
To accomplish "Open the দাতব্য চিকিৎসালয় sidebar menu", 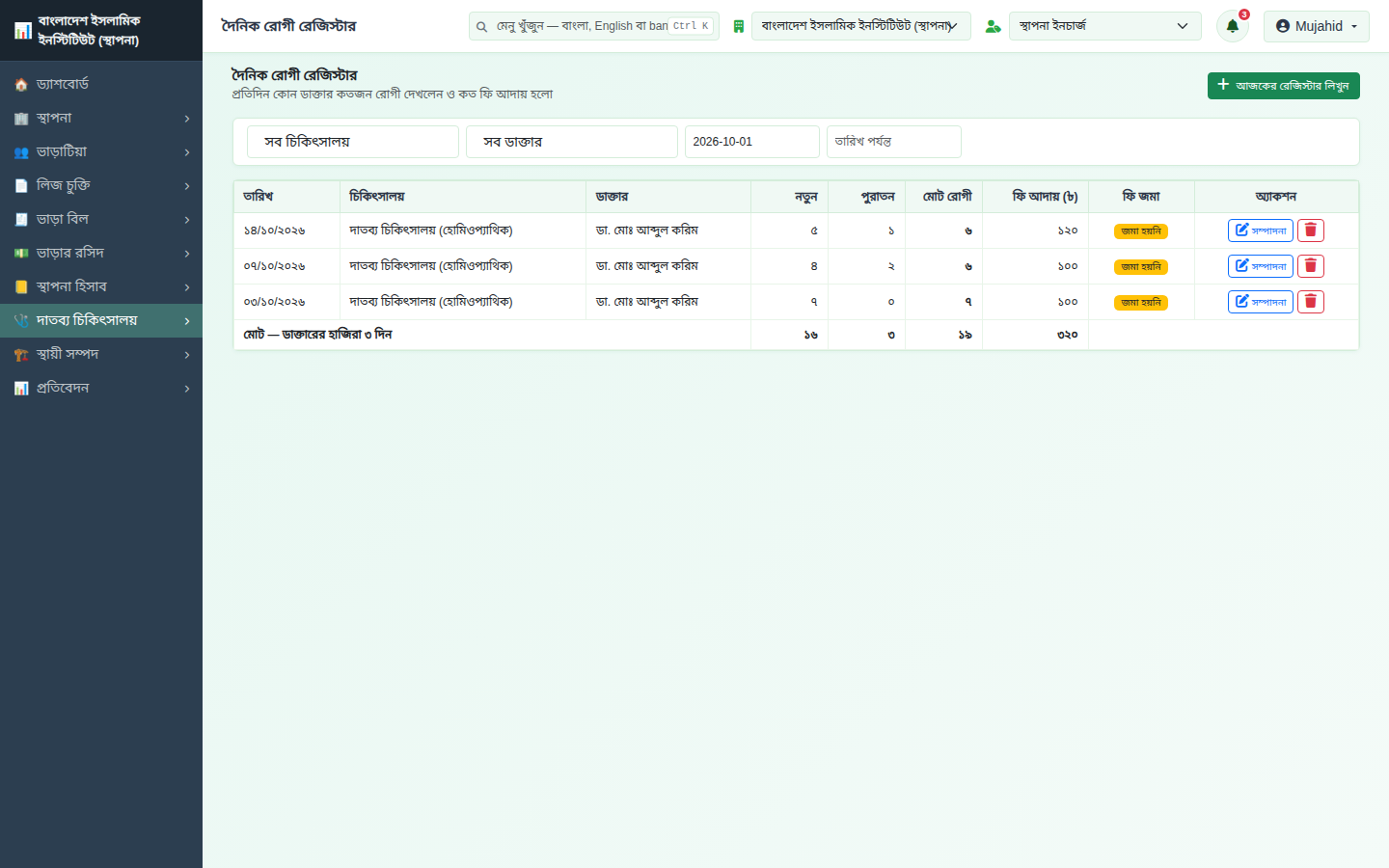I will 101,320.
